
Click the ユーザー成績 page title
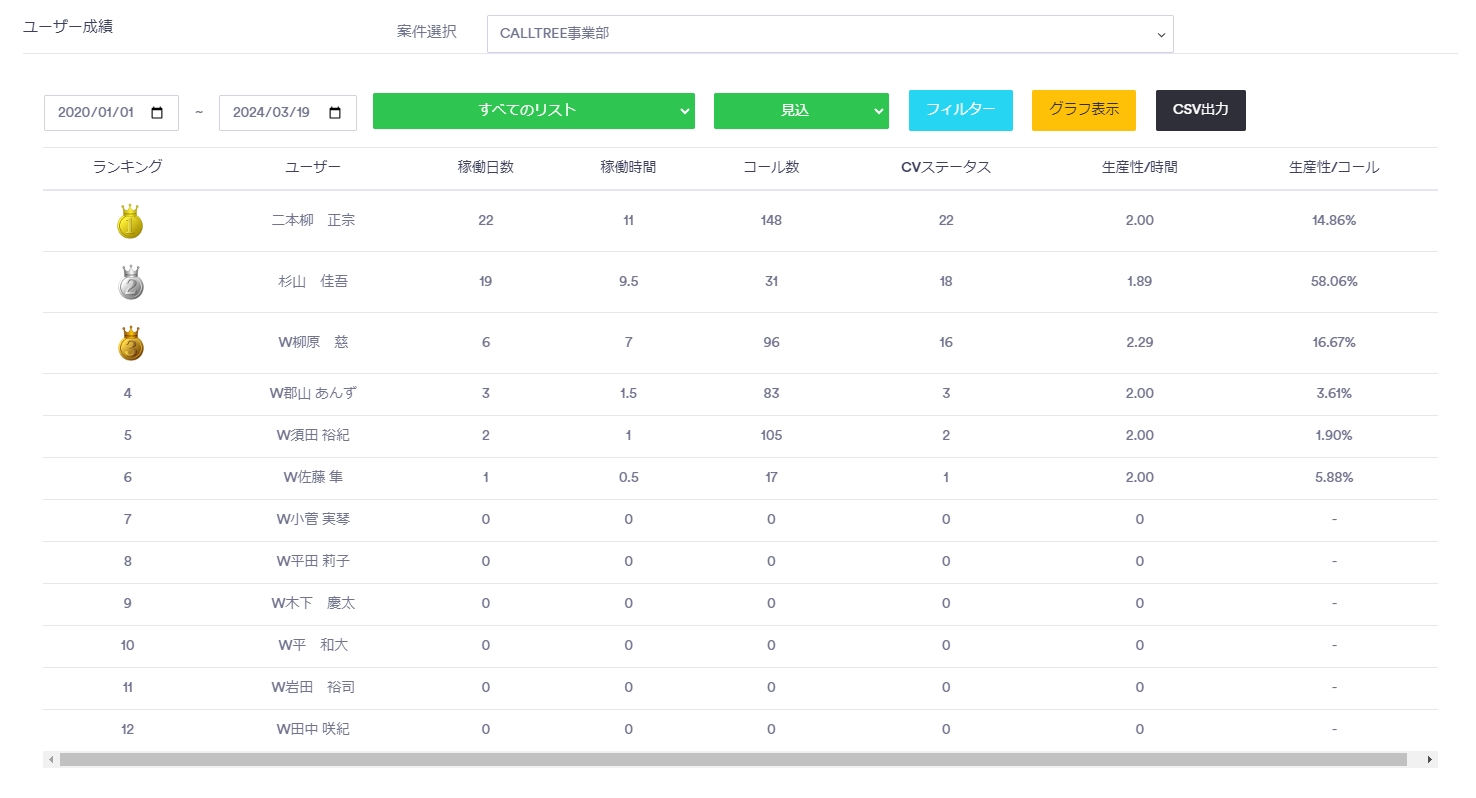pos(68,27)
